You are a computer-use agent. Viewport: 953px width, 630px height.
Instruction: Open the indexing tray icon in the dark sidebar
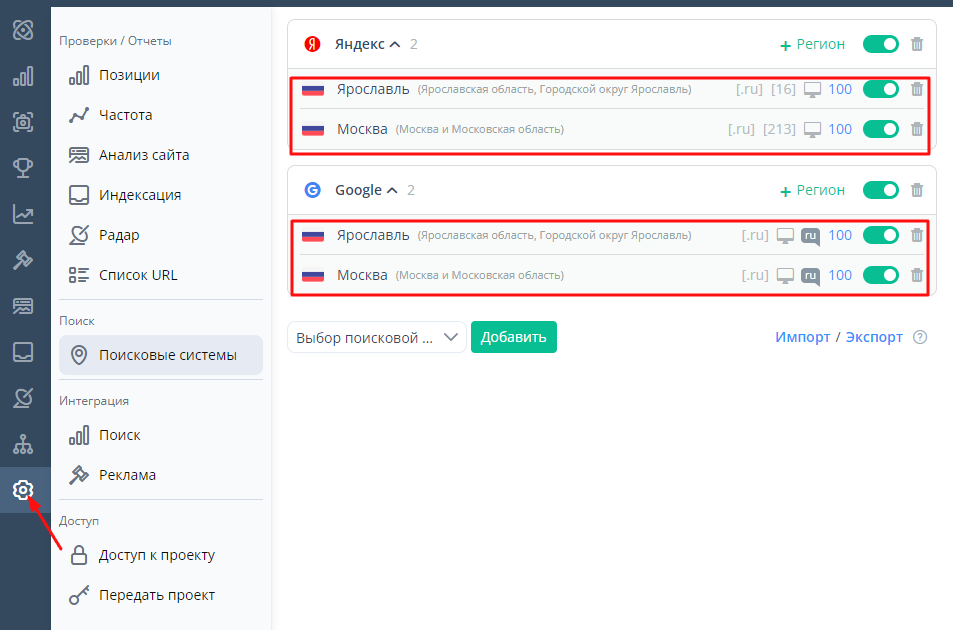coord(23,352)
